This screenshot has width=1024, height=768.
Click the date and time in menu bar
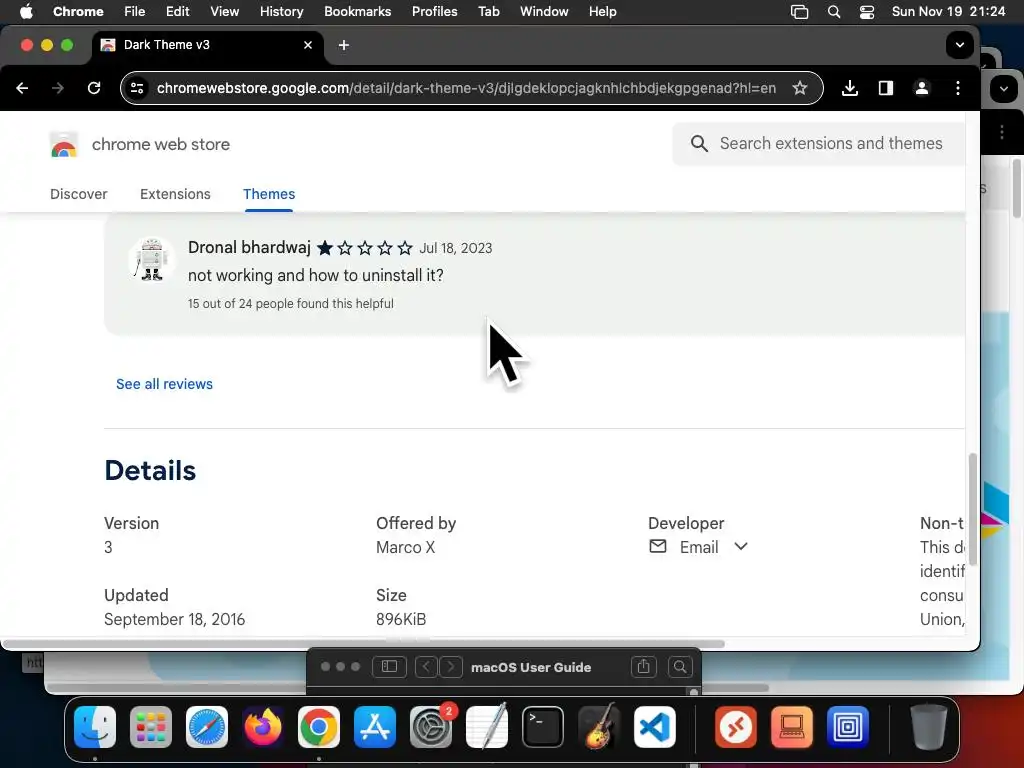(x=948, y=12)
